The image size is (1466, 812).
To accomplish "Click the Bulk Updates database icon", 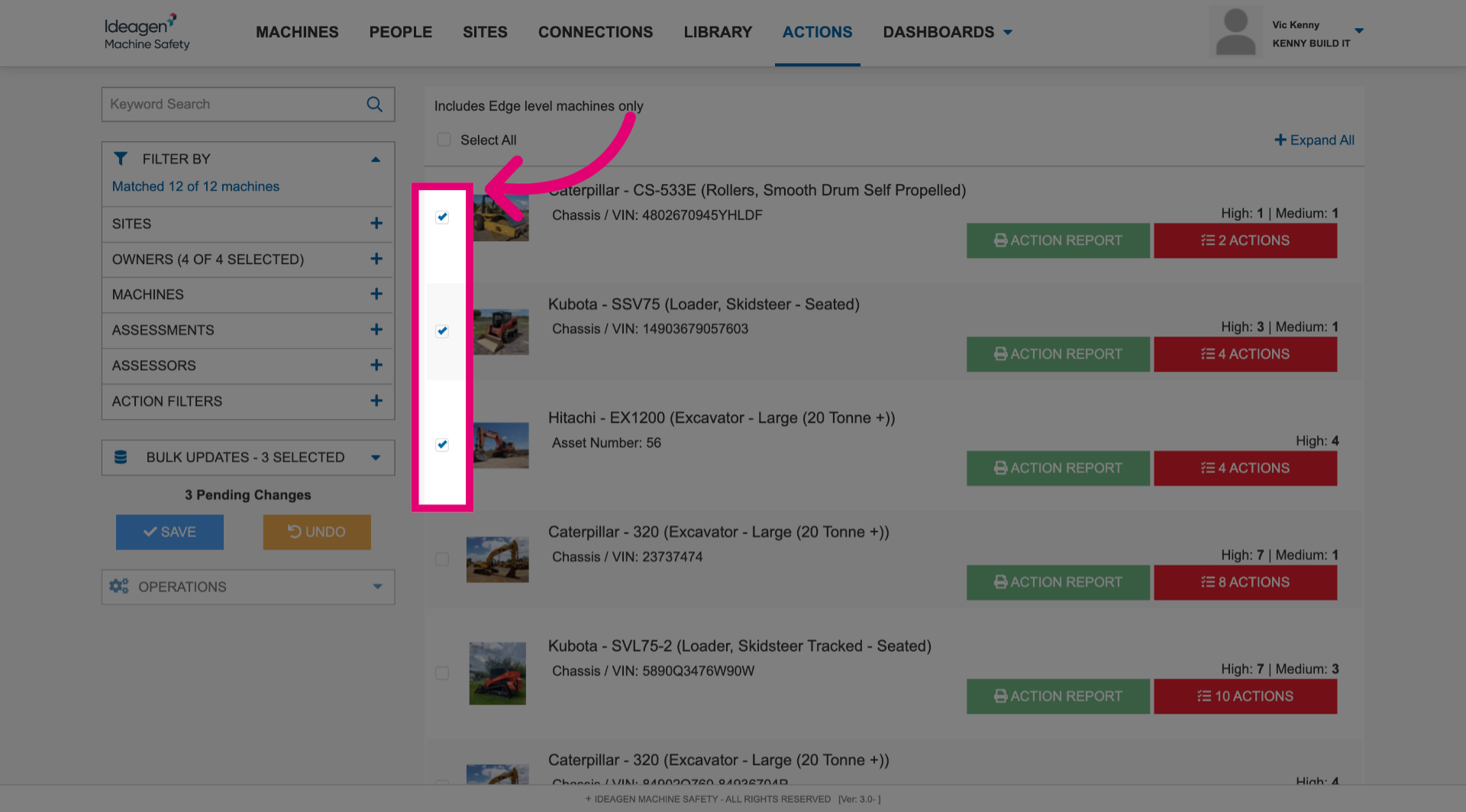I will (121, 457).
